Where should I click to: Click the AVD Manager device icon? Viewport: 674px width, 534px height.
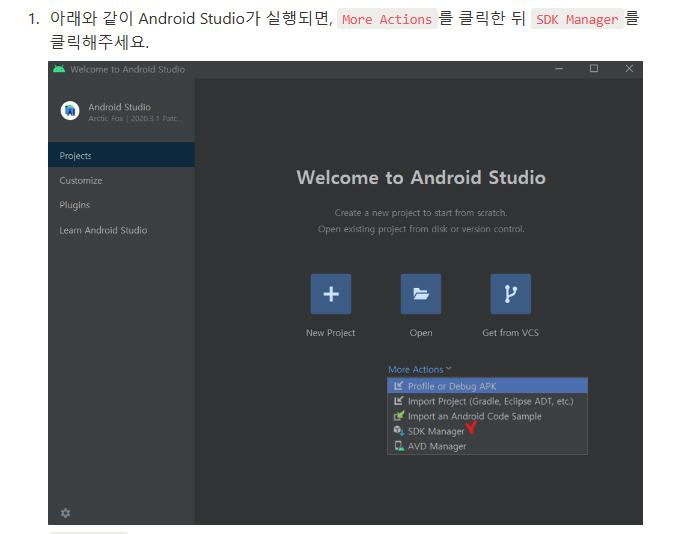pyautogui.click(x=399, y=446)
